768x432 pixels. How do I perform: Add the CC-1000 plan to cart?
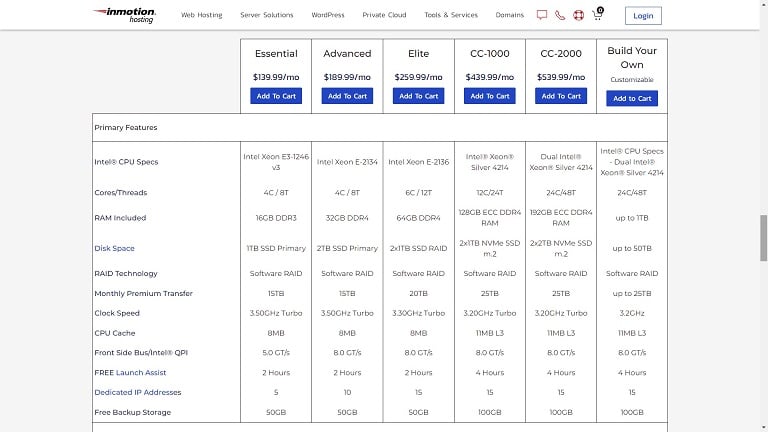490,96
